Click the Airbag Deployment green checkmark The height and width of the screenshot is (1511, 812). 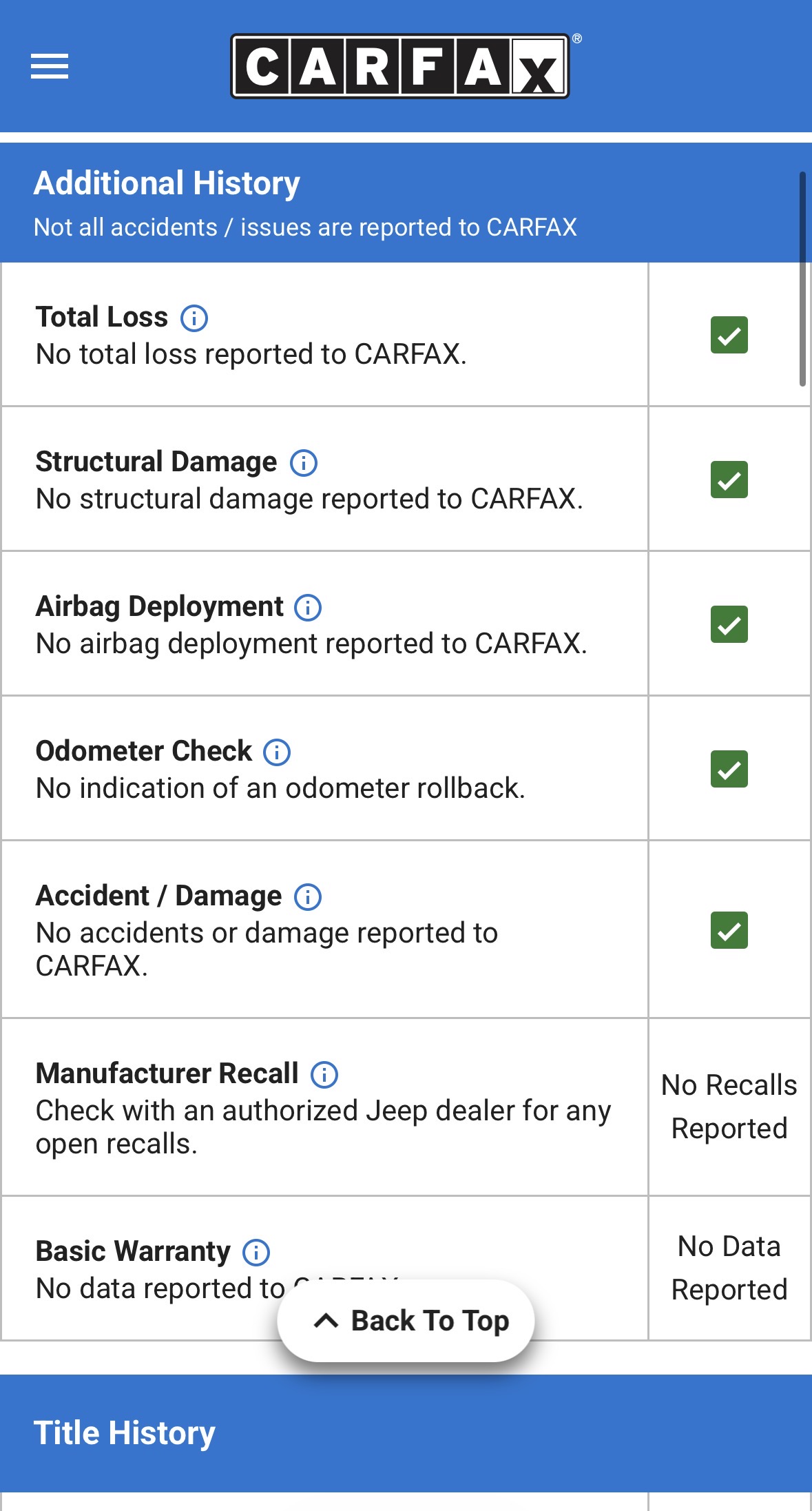tap(729, 624)
